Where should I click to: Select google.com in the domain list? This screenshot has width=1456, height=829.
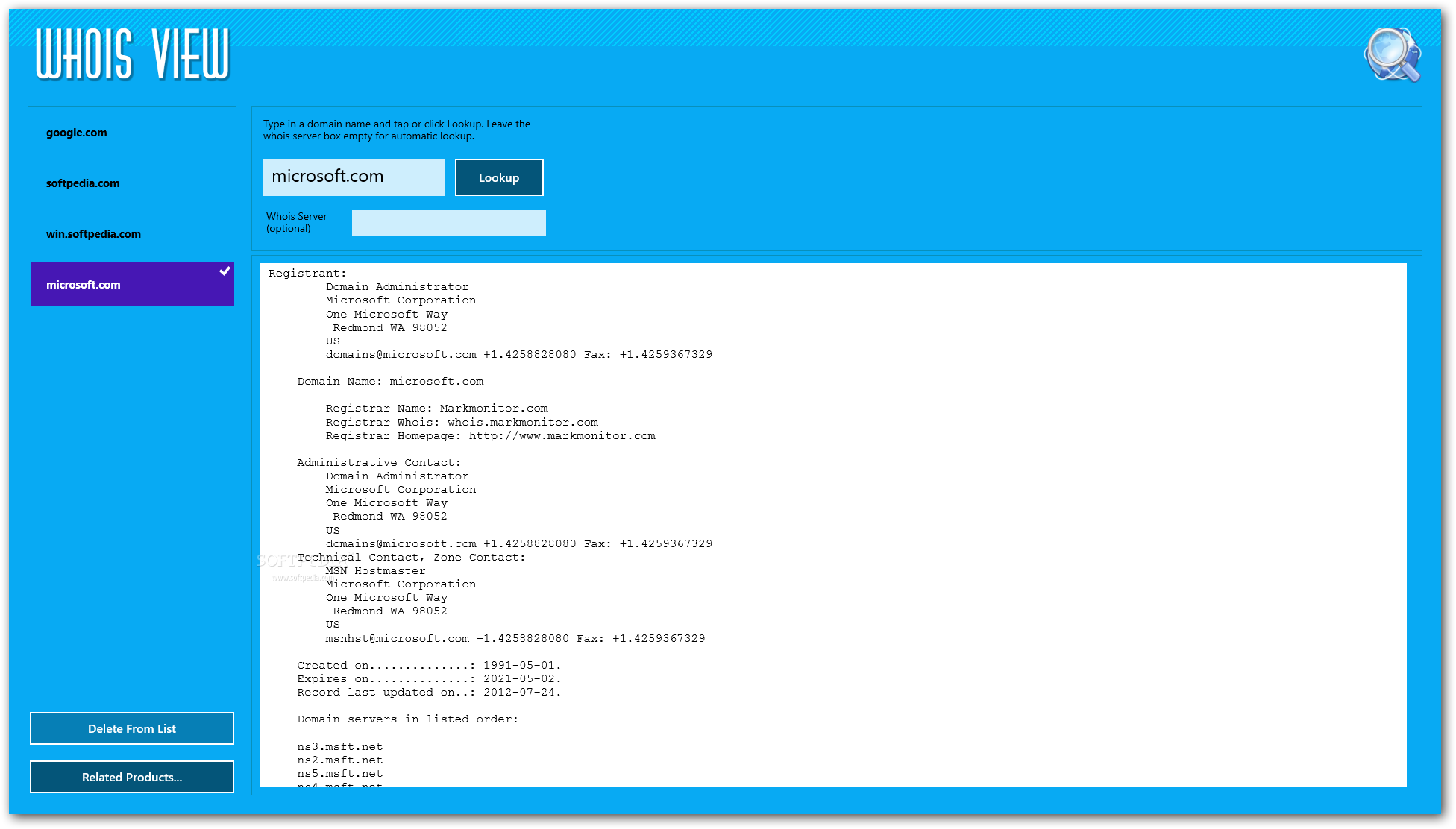click(133, 133)
